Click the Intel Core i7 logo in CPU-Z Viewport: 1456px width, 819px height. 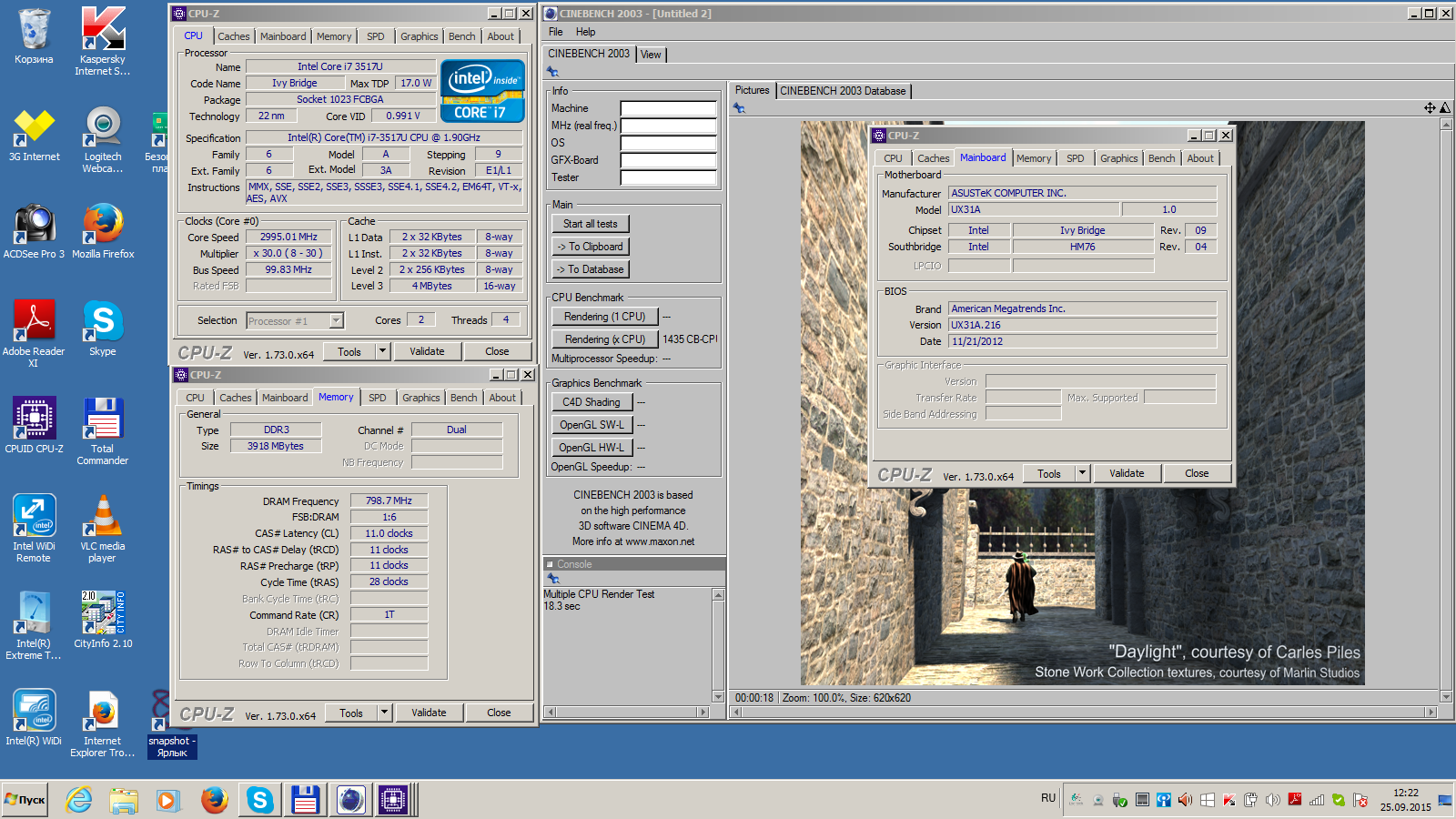click(x=482, y=91)
